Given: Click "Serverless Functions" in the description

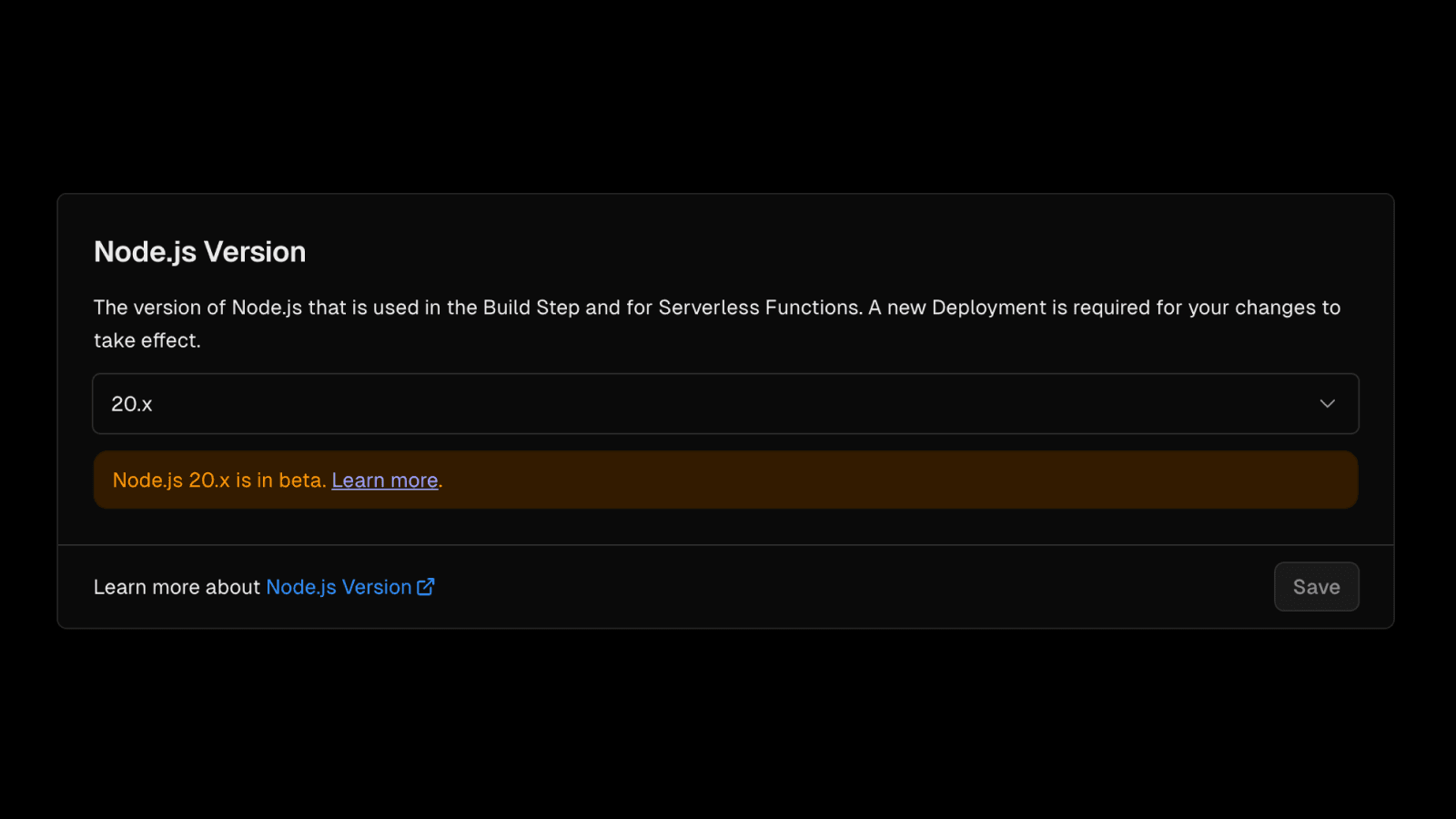Looking at the screenshot, I should 759,308.
